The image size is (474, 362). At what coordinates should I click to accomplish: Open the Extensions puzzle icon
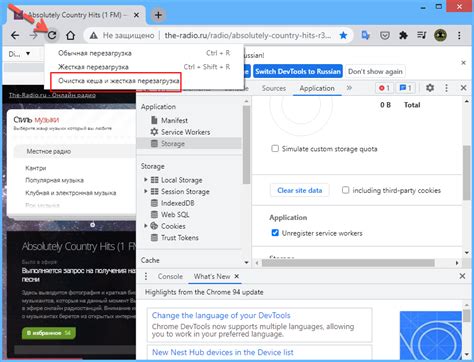[403, 35]
